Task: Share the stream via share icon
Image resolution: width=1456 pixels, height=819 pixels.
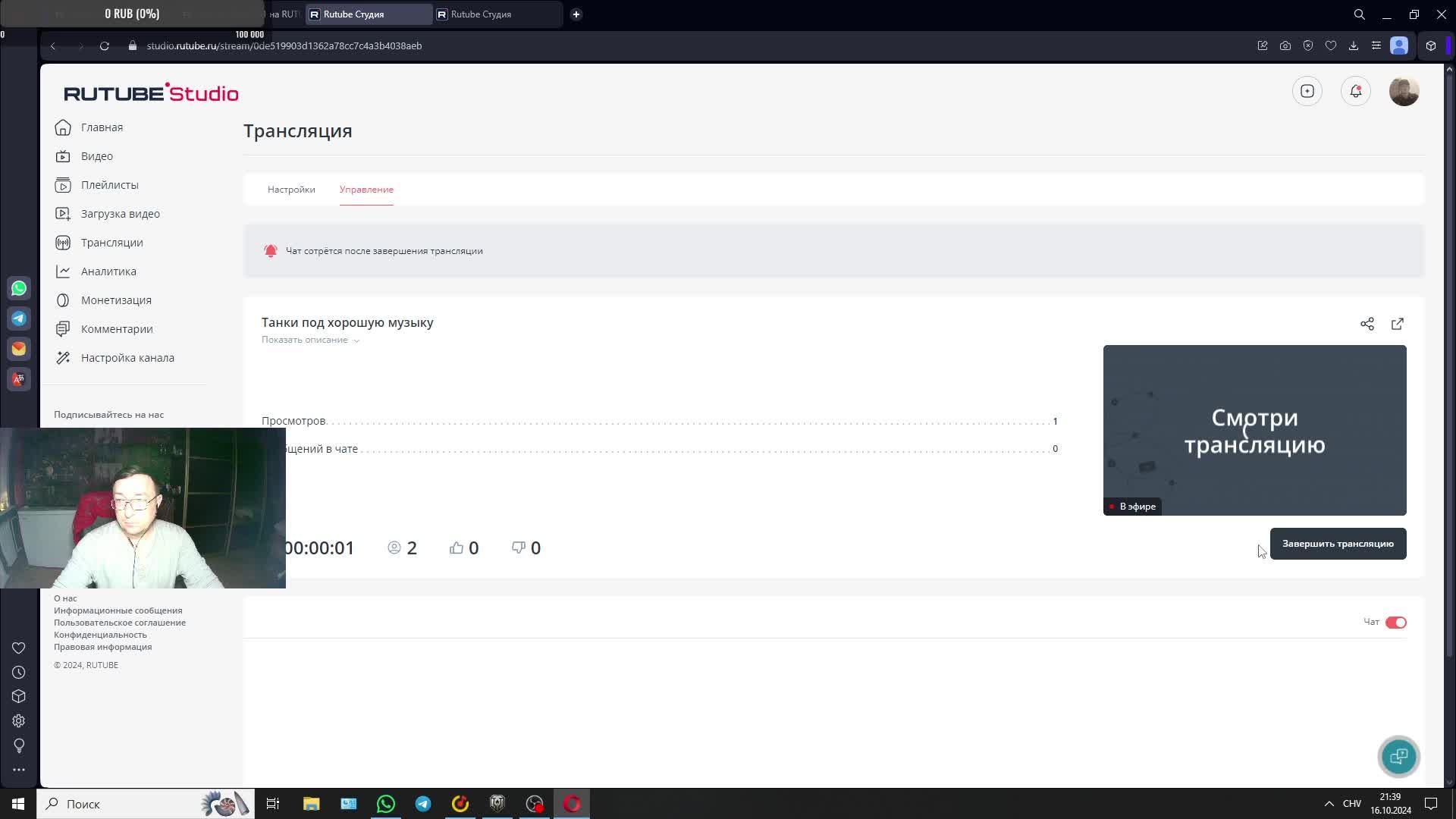Action: tap(1367, 324)
